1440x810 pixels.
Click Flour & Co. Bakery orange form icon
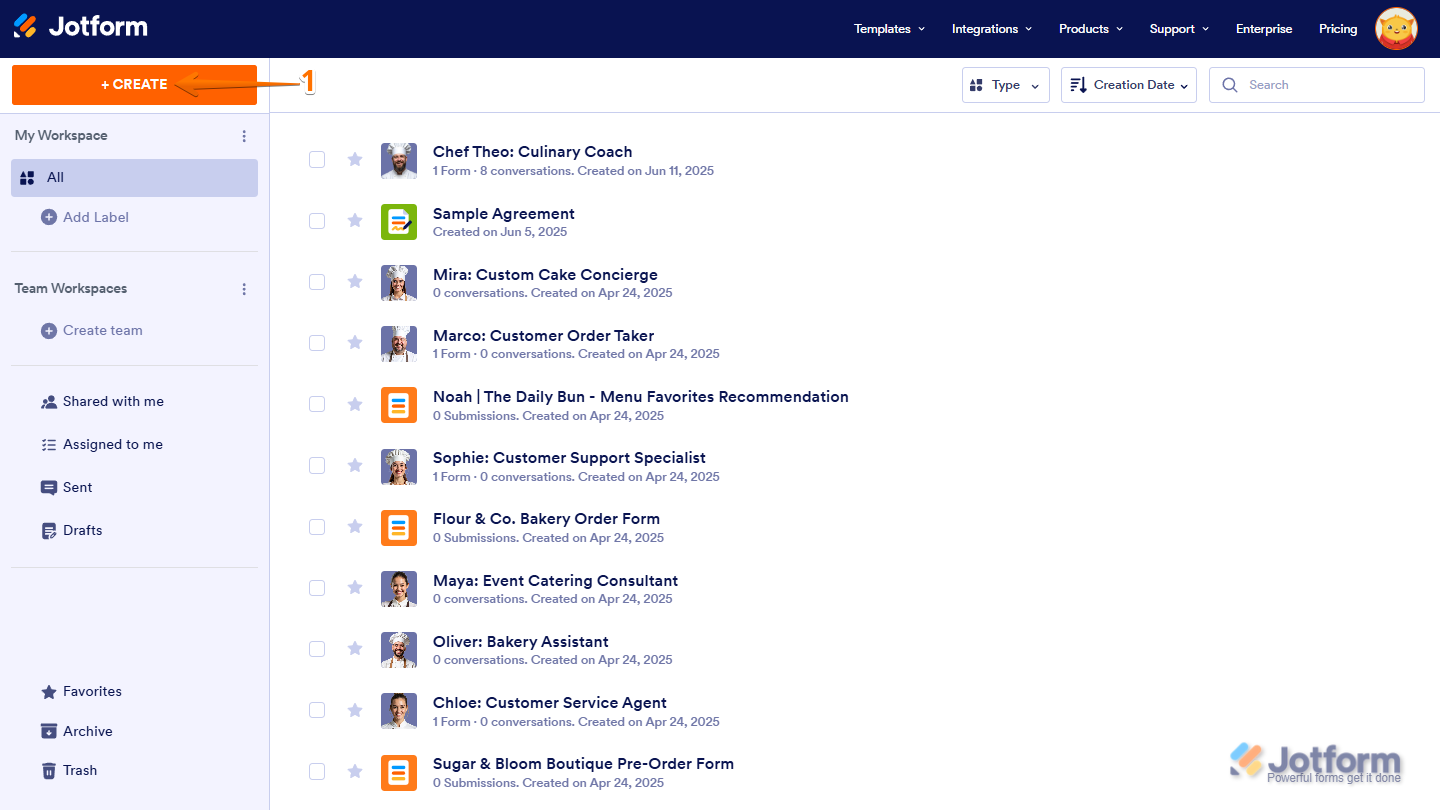pyautogui.click(x=399, y=527)
